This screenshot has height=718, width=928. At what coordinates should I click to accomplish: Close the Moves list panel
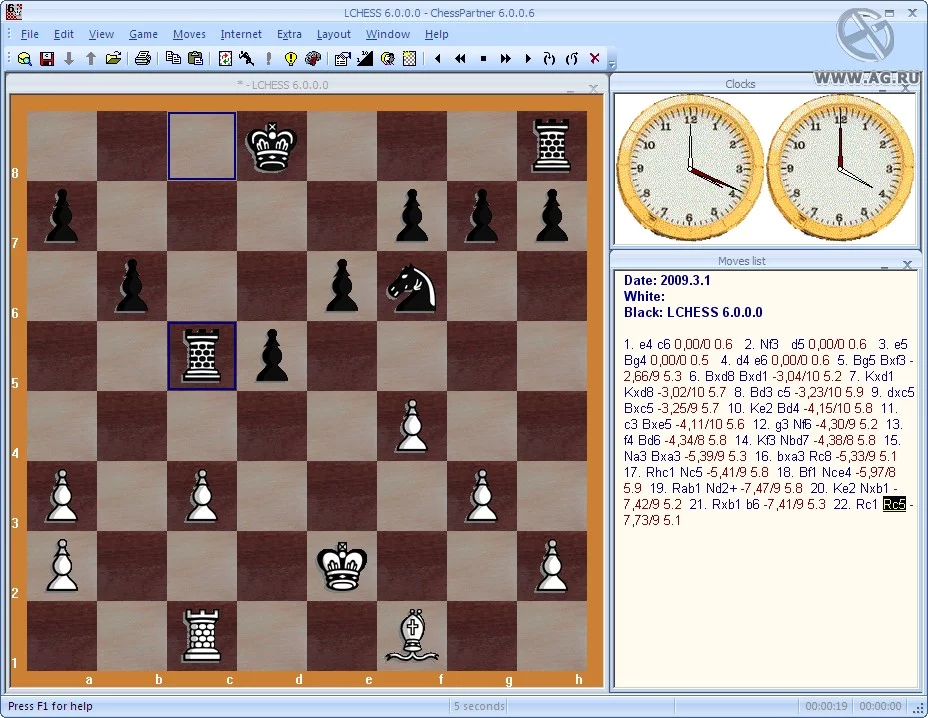pos(907,264)
